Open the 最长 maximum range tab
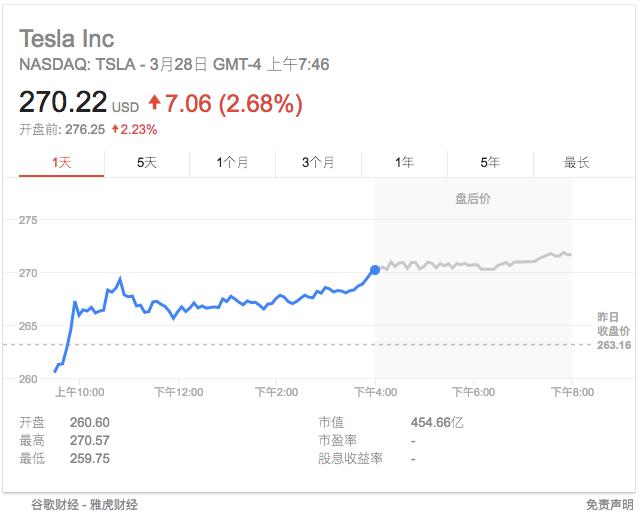The image size is (639, 515). click(x=576, y=163)
